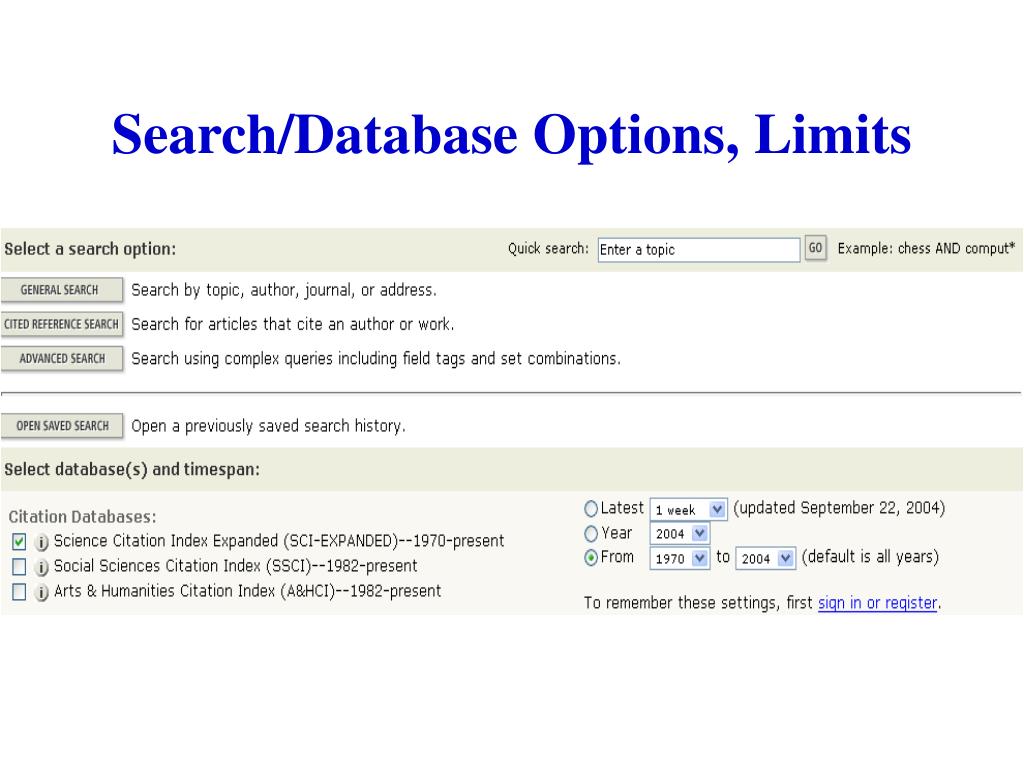Click 'Search/Database Options, Limits' slide title
The height and width of the screenshot is (768, 1024).
[511, 135]
